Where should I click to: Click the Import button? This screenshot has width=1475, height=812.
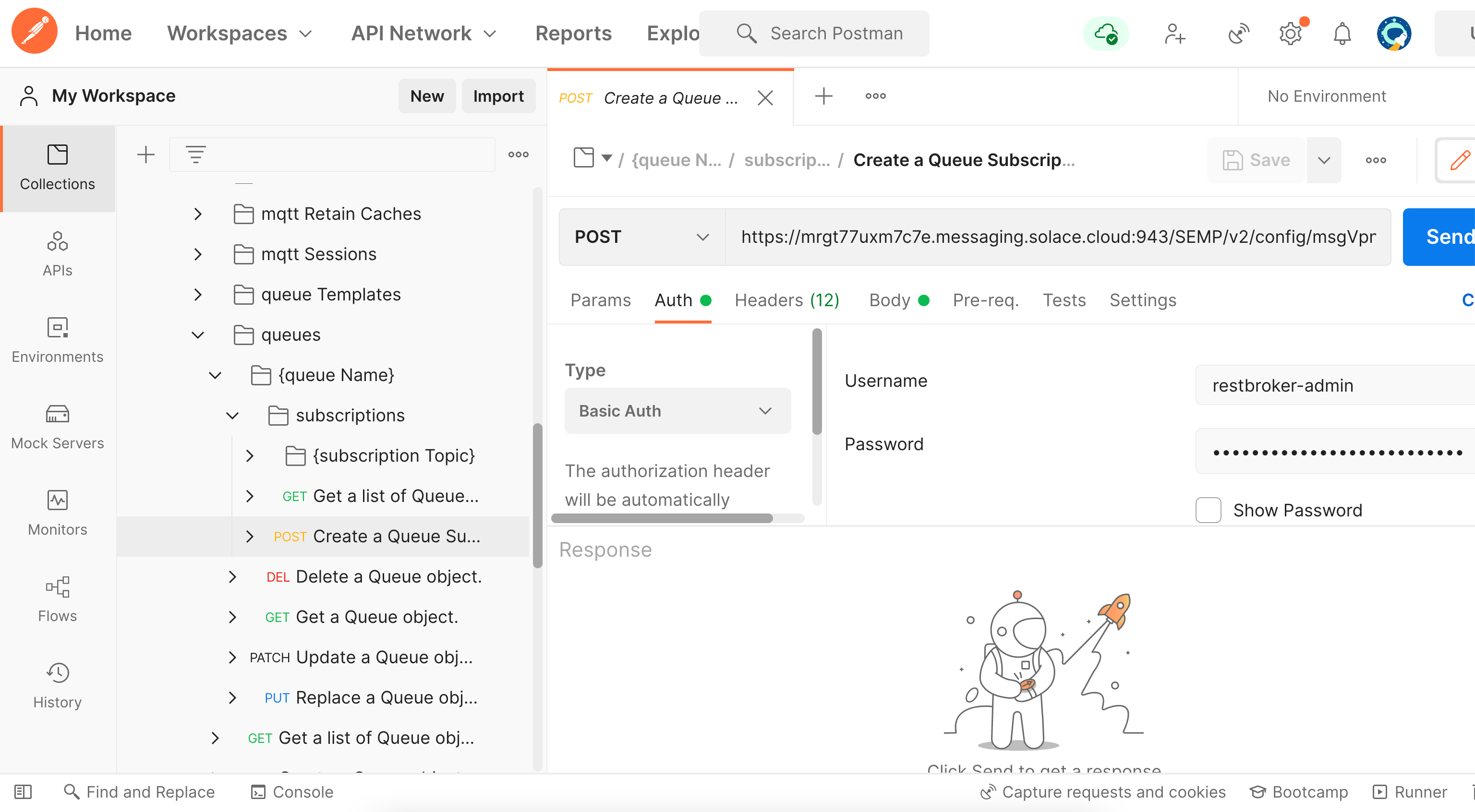497,96
